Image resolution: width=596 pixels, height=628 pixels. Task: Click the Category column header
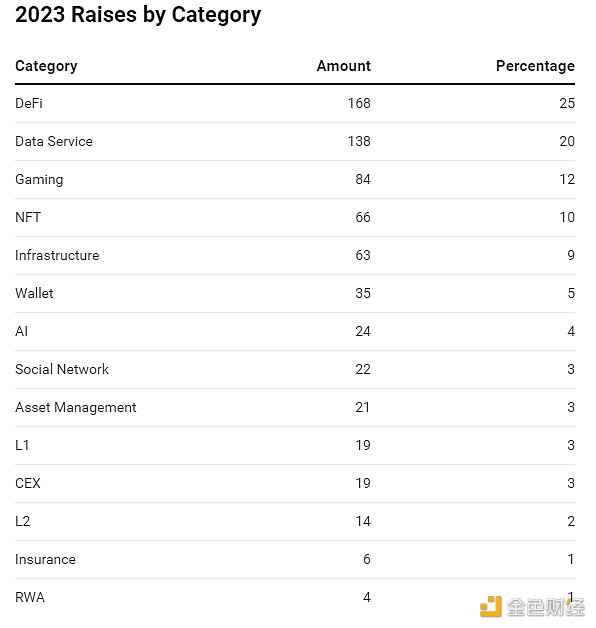click(x=46, y=66)
